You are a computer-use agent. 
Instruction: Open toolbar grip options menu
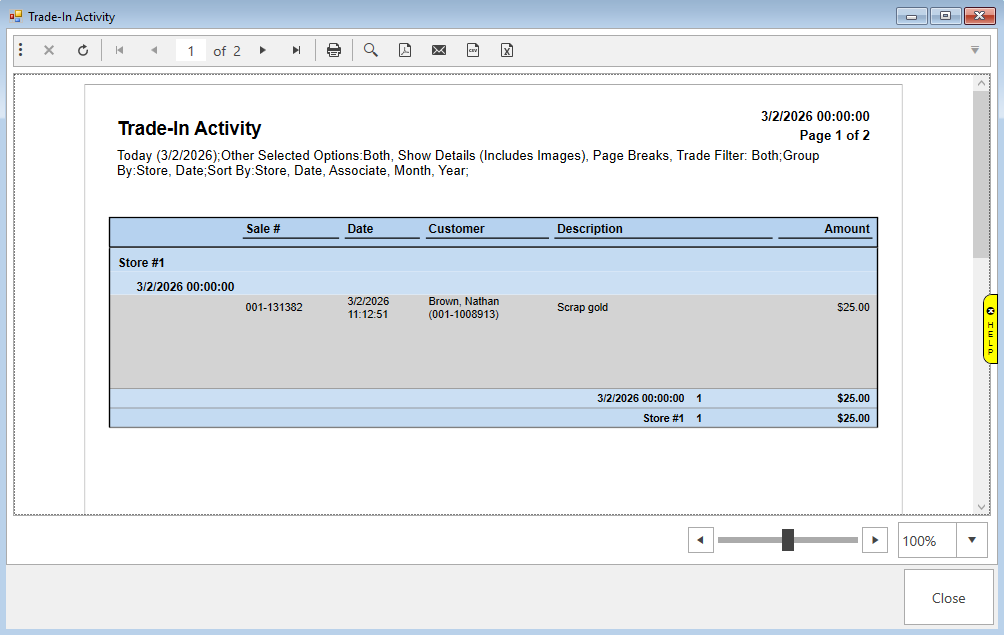pyautogui.click(x=21, y=50)
